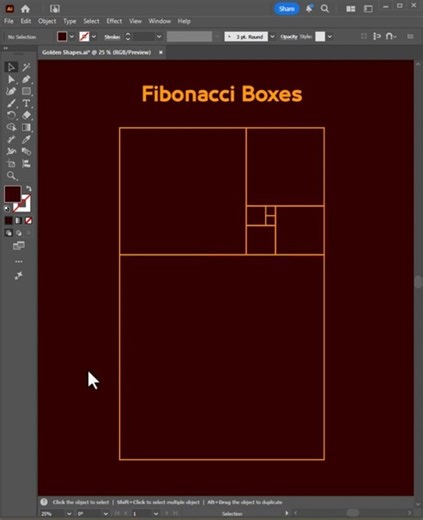The image size is (423, 520).
Task: Click the Home icon in top bar
Action: pos(25,9)
